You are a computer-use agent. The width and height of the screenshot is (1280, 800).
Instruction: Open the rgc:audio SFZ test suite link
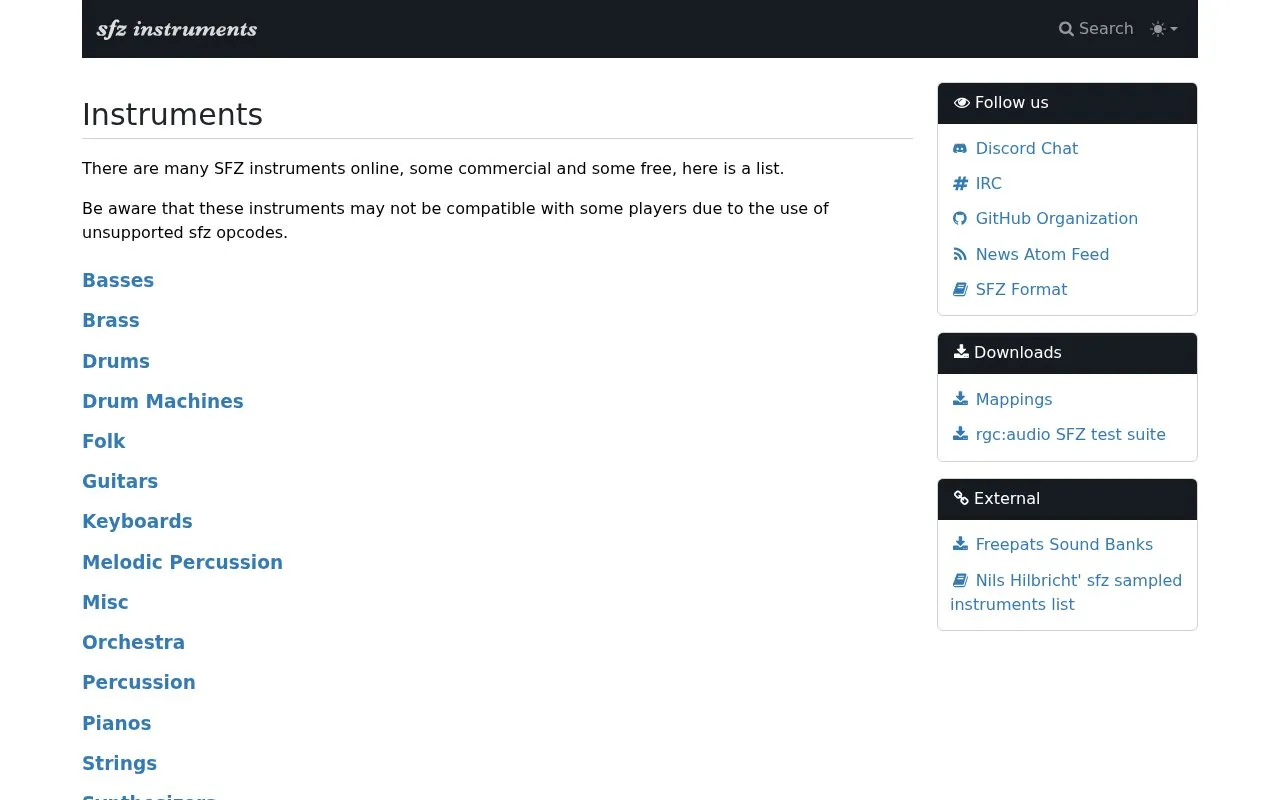click(x=1070, y=434)
